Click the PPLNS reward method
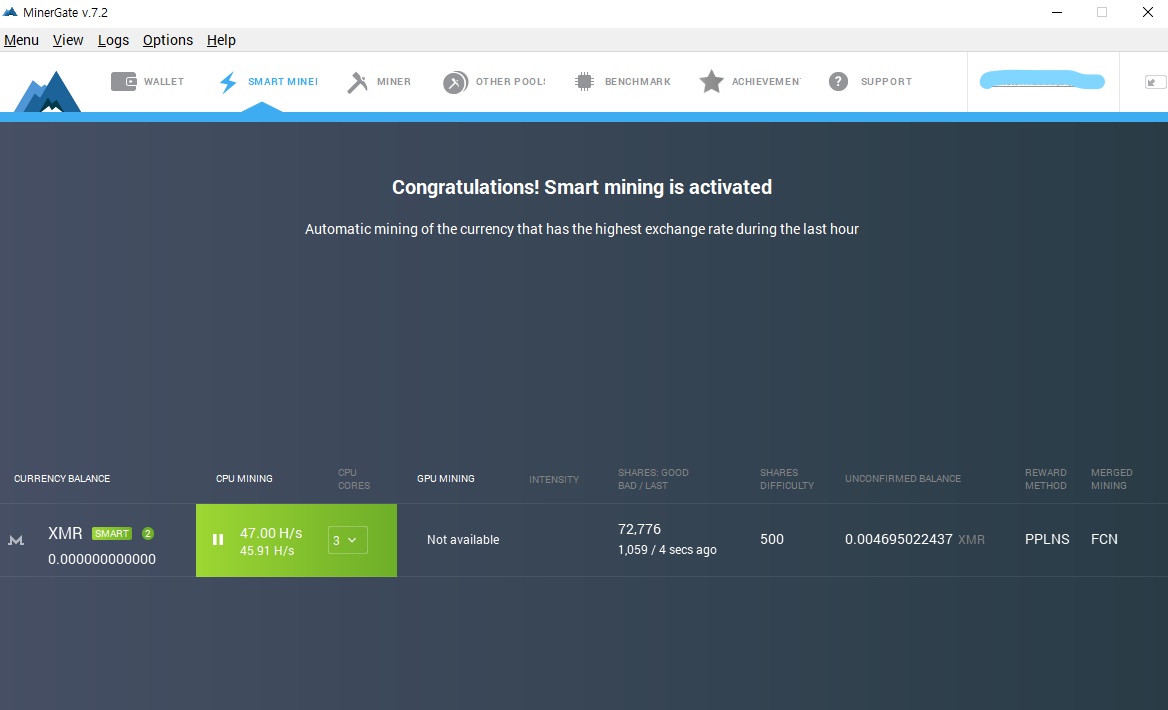The width and height of the screenshot is (1168, 710). click(x=1047, y=539)
